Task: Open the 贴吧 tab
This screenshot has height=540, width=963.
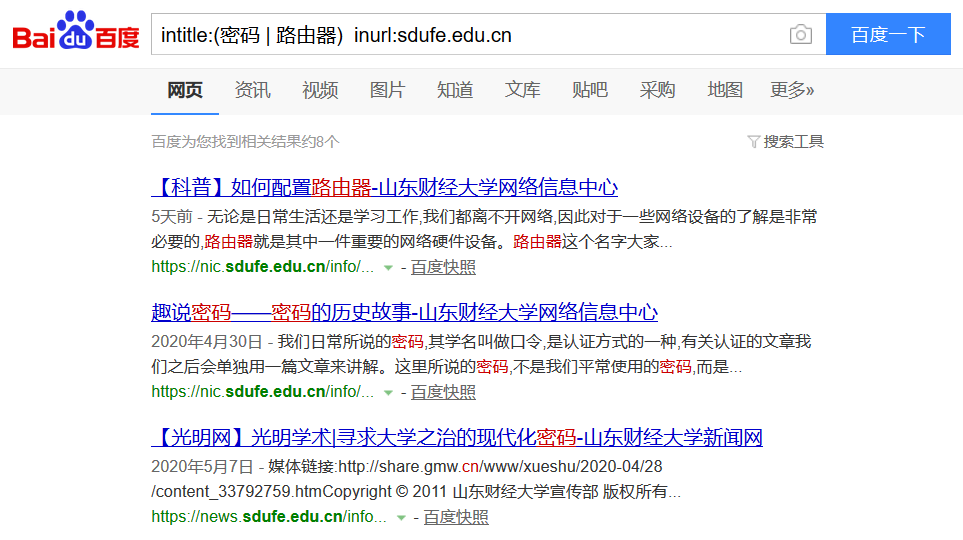Action: coord(590,90)
